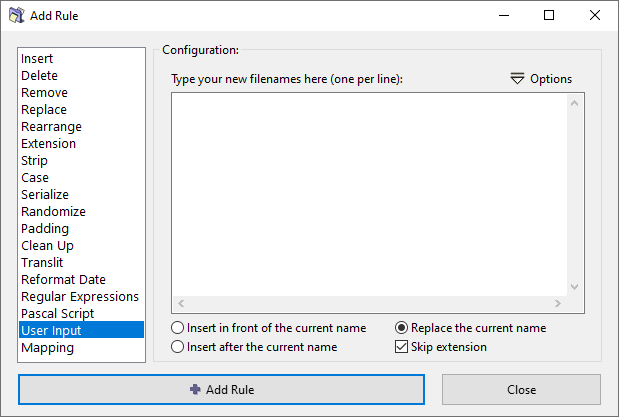Screen dimensions: 619x417
Task: Choose the Randomize rule
Action: tap(81, 211)
